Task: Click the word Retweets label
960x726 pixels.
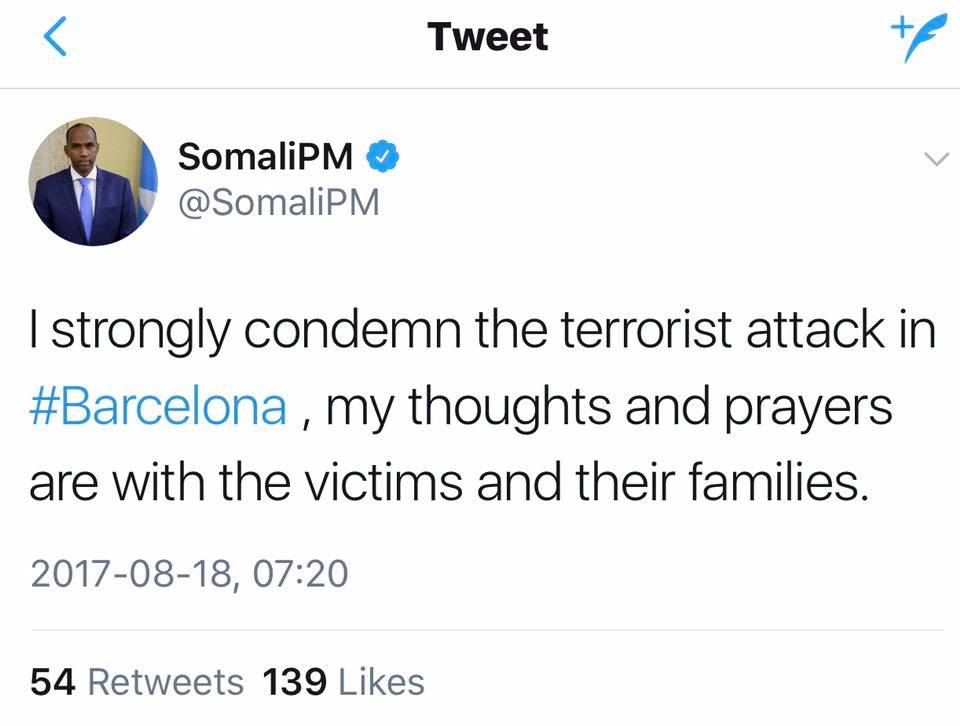Action: [166, 682]
